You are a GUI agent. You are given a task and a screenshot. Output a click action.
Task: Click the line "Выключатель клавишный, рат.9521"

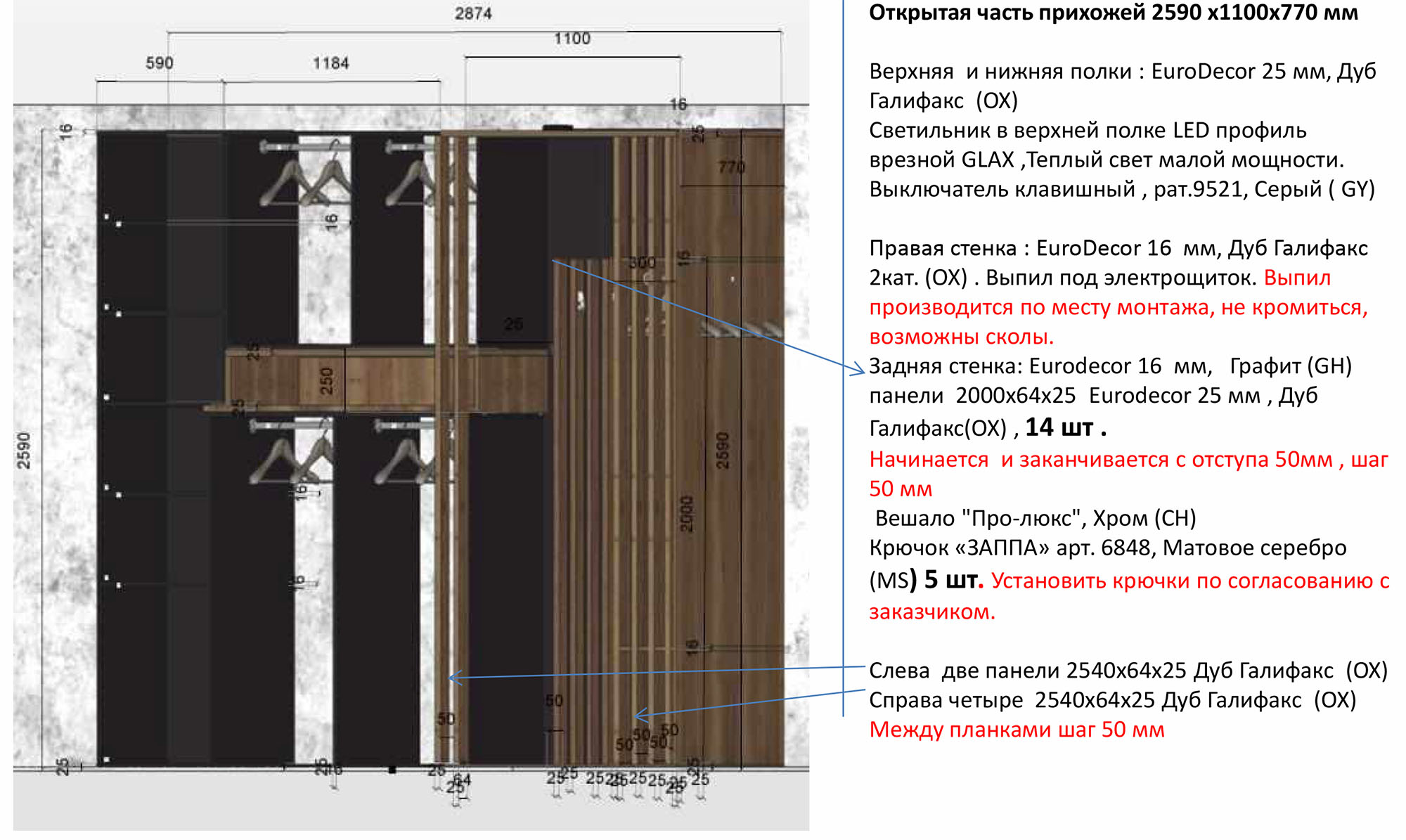(1122, 190)
